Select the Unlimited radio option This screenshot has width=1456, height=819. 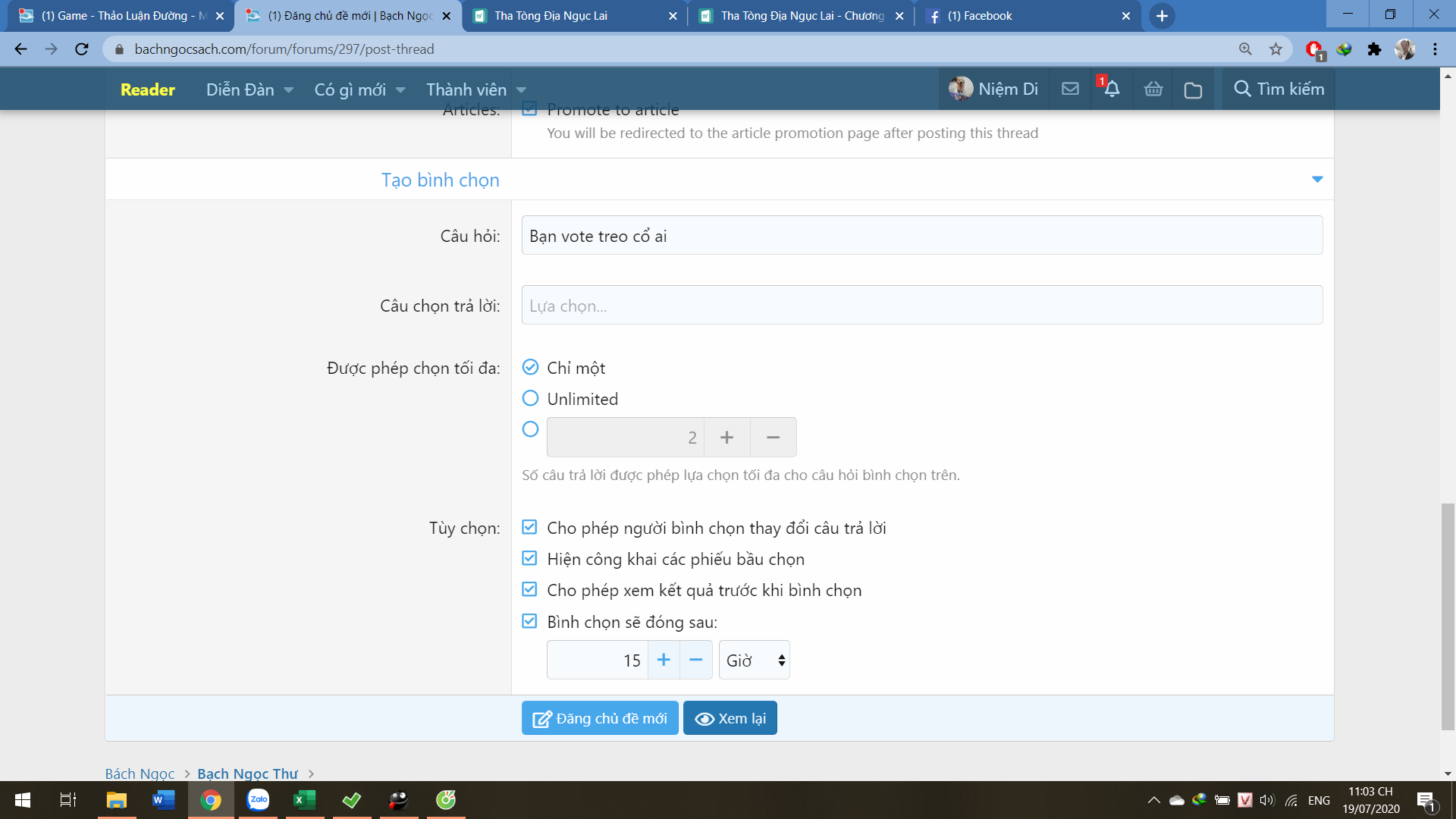tap(530, 398)
